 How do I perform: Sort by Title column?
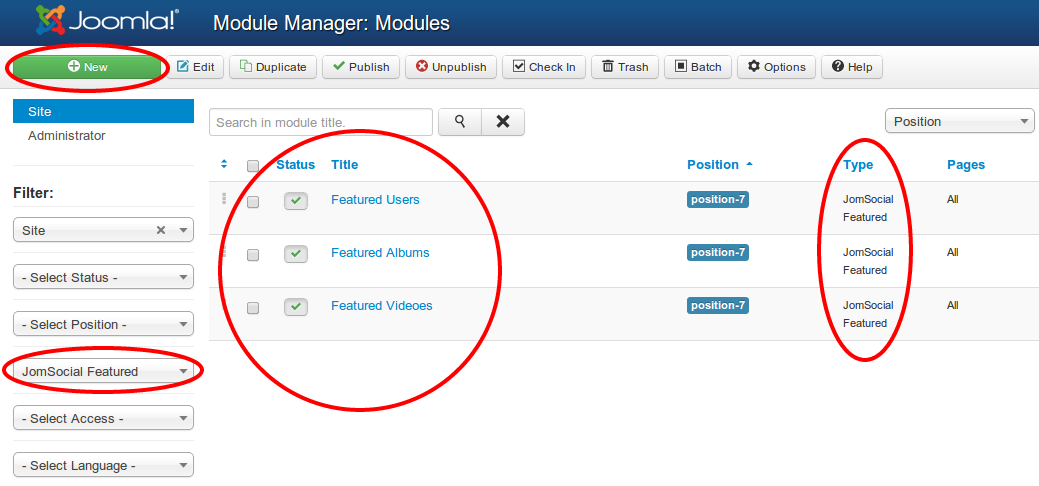tap(345, 164)
